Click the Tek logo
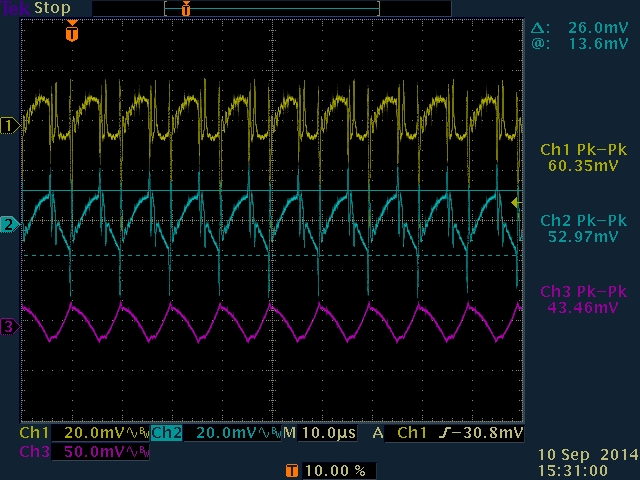The image size is (640, 480). point(15,8)
